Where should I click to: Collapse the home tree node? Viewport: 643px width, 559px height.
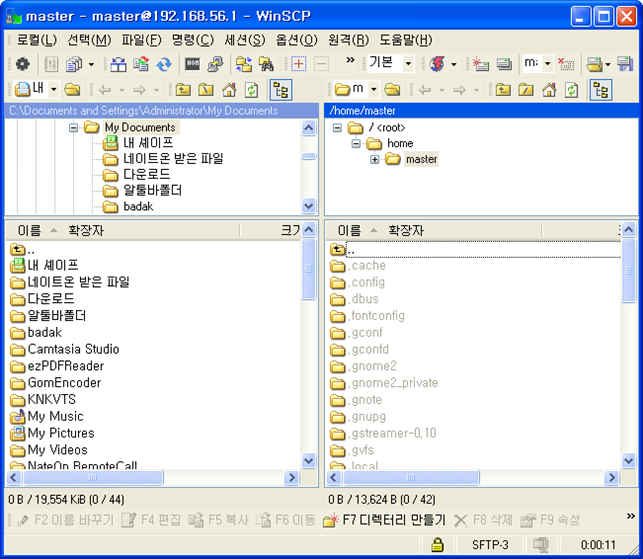[x=356, y=144]
